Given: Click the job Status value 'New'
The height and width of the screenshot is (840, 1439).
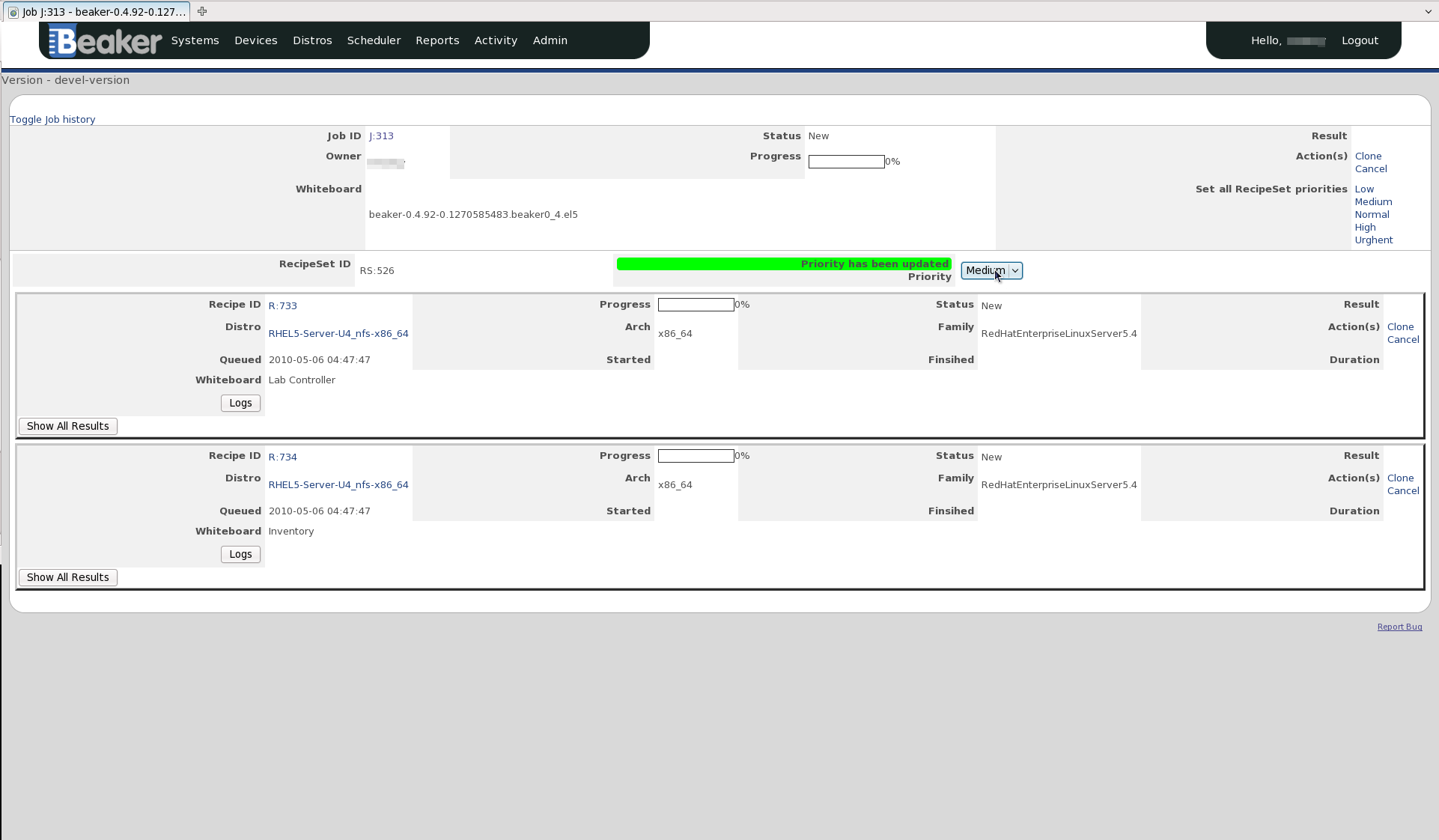Looking at the screenshot, I should coord(818,136).
